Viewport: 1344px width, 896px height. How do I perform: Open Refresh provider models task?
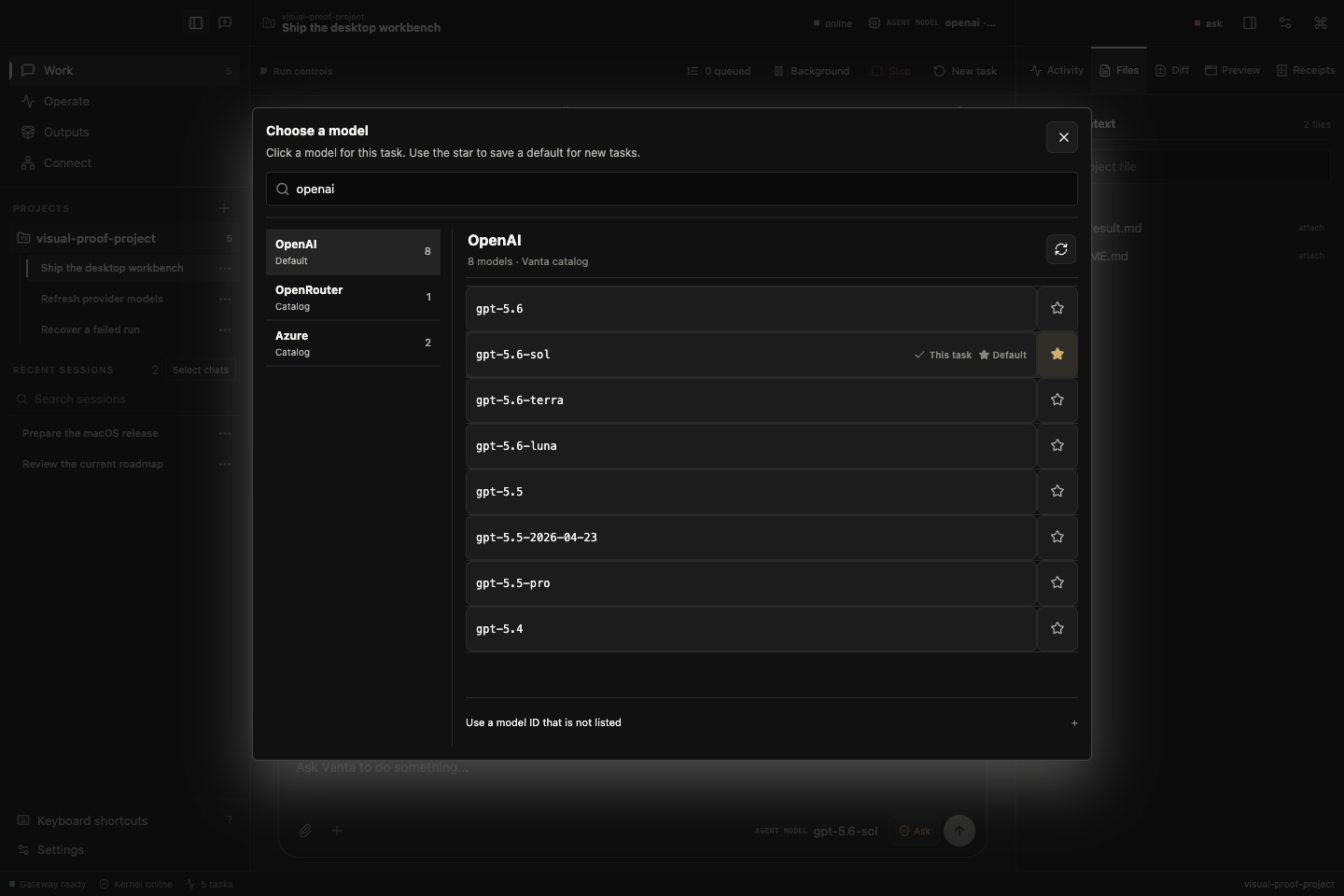102,299
